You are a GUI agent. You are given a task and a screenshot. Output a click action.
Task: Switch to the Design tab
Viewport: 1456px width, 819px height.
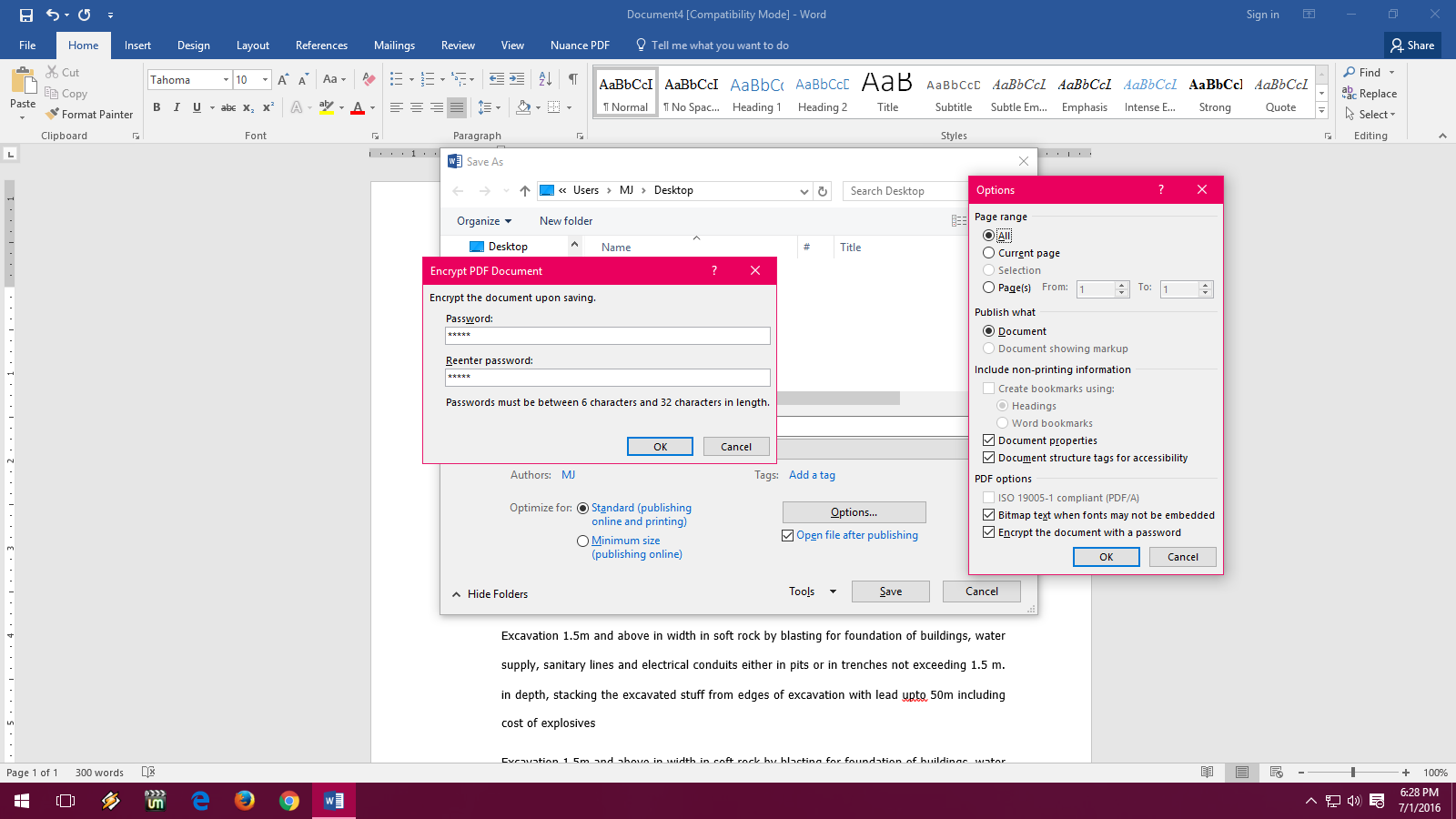coord(193,45)
